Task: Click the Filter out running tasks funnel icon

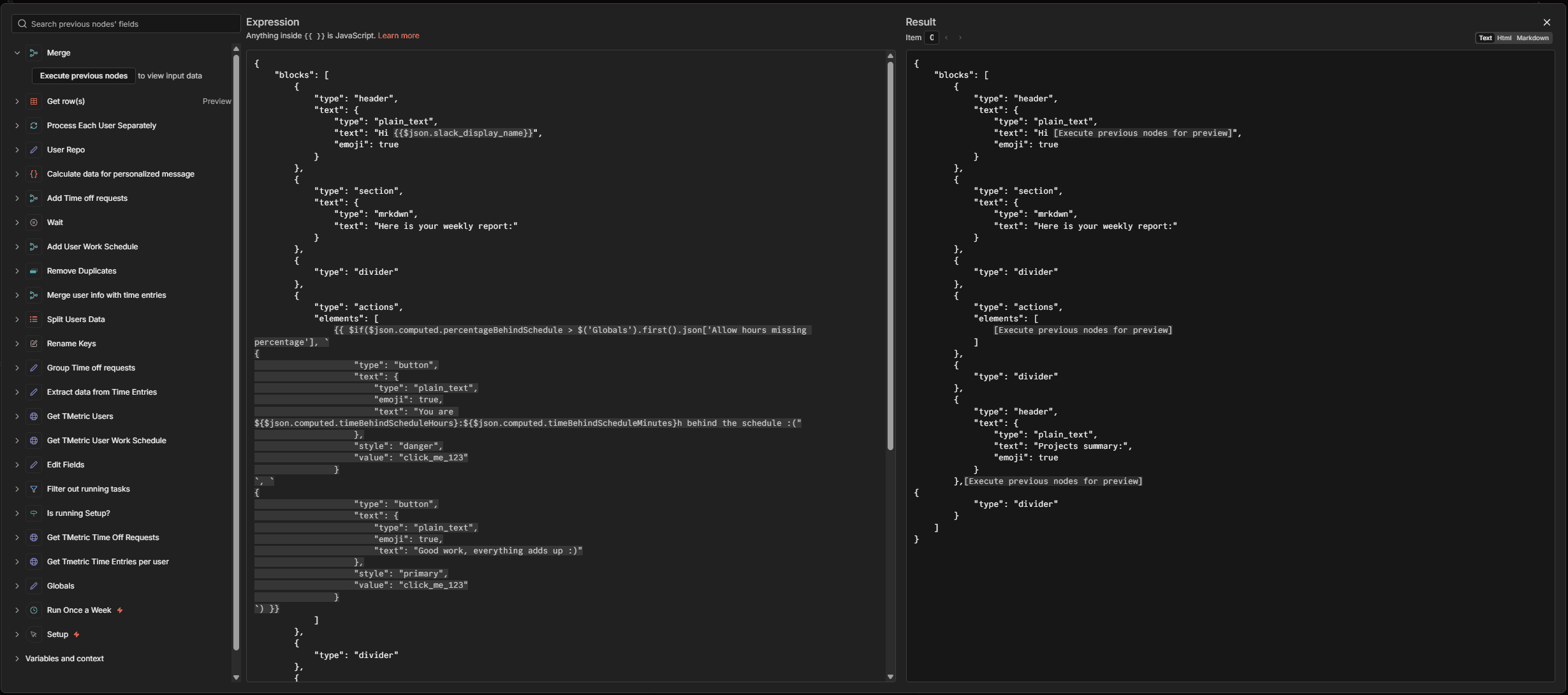Action: [34, 489]
